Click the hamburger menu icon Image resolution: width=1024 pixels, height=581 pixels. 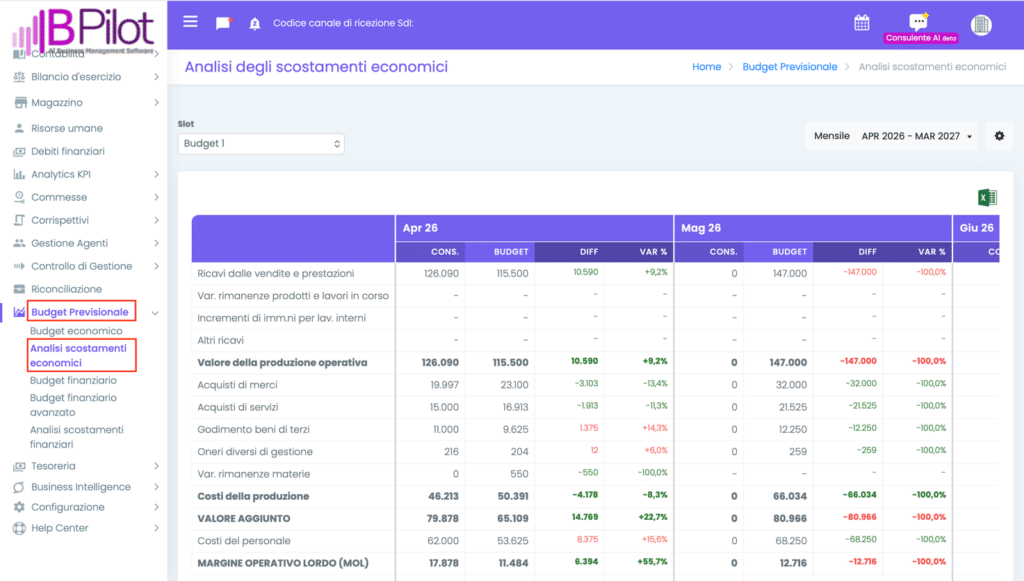point(191,22)
